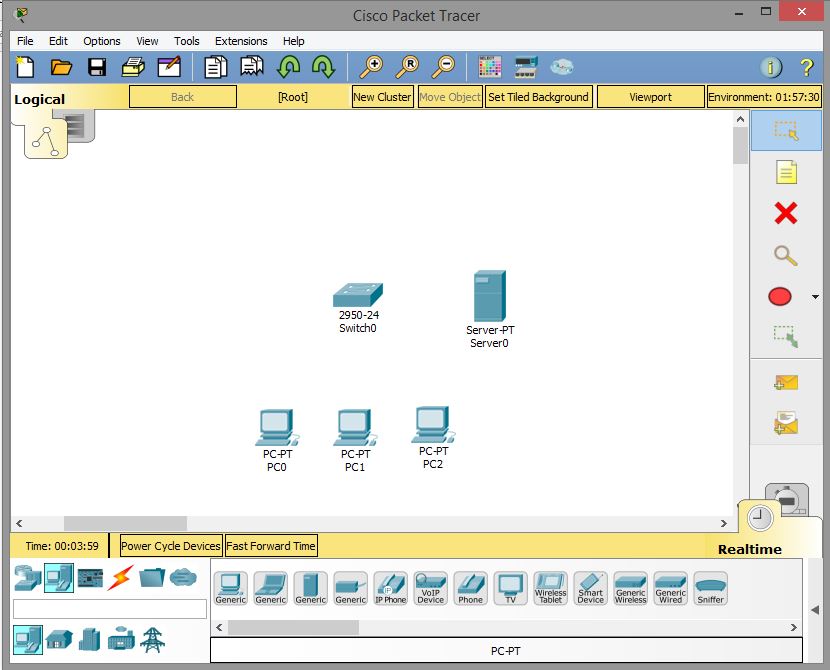Click the Back navigation button
Viewport: 830px width, 670px height.
coord(183,97)
